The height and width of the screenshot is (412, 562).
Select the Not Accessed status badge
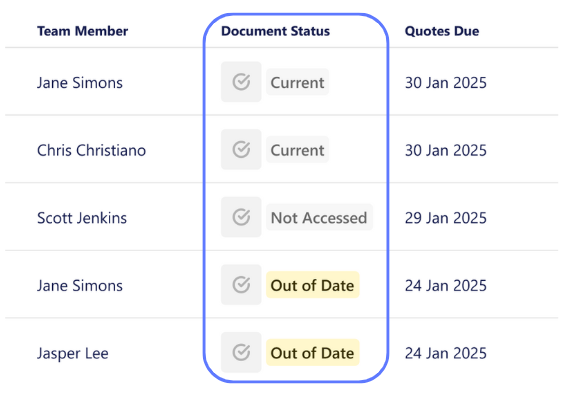[x=319, y=218]
